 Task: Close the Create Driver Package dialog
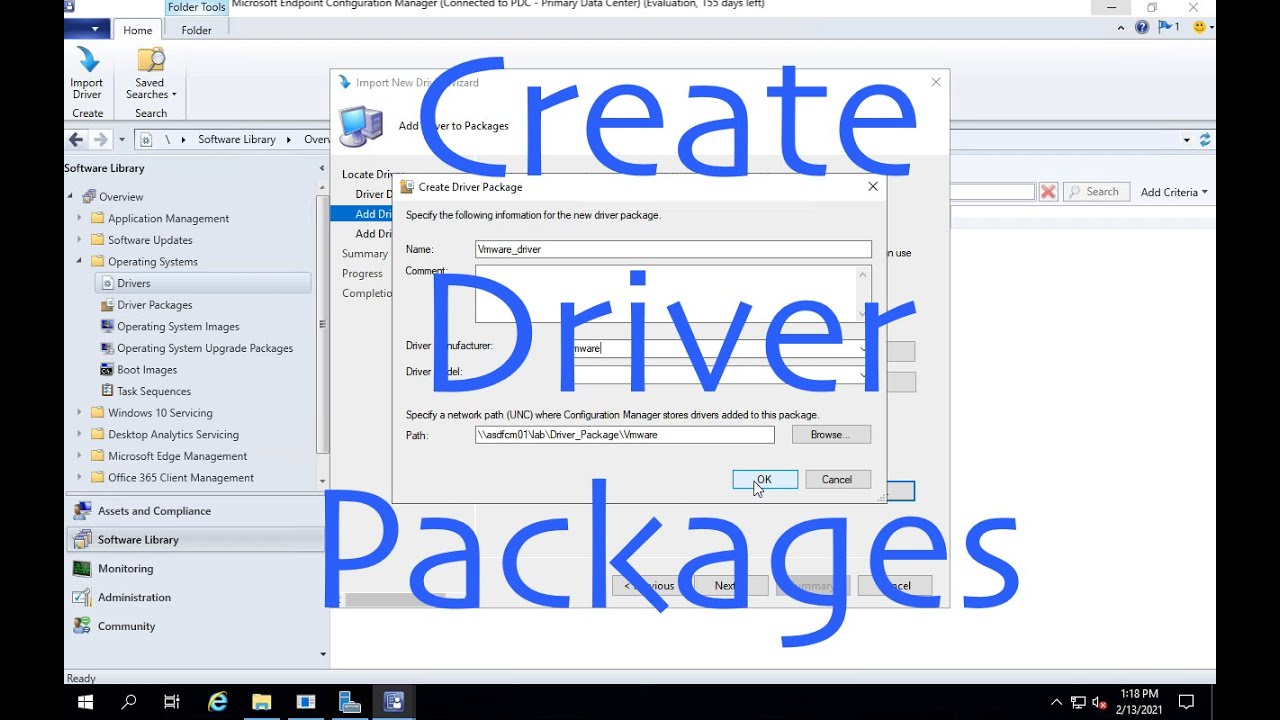point(872,186)
